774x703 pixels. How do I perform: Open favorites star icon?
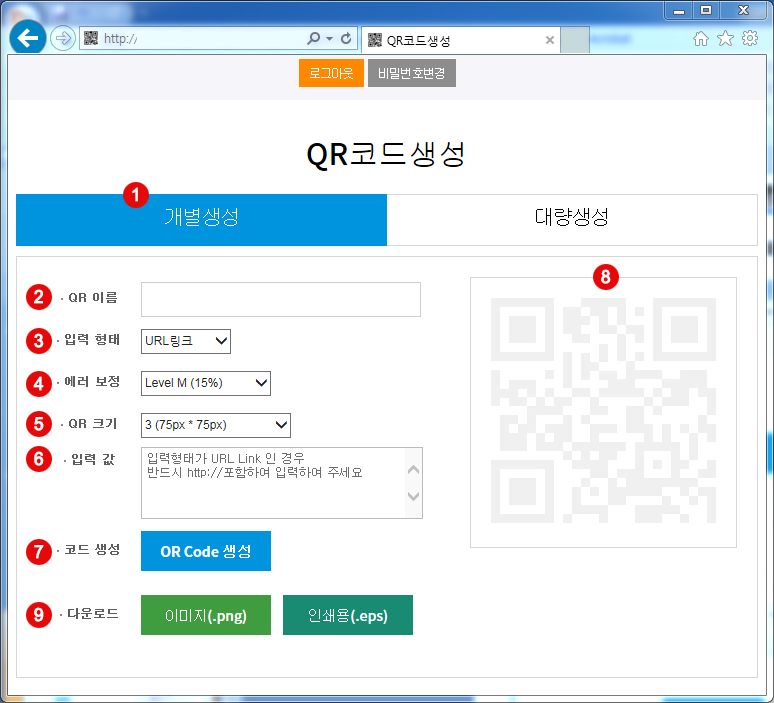pyautogui.click(x=725, y=38)
